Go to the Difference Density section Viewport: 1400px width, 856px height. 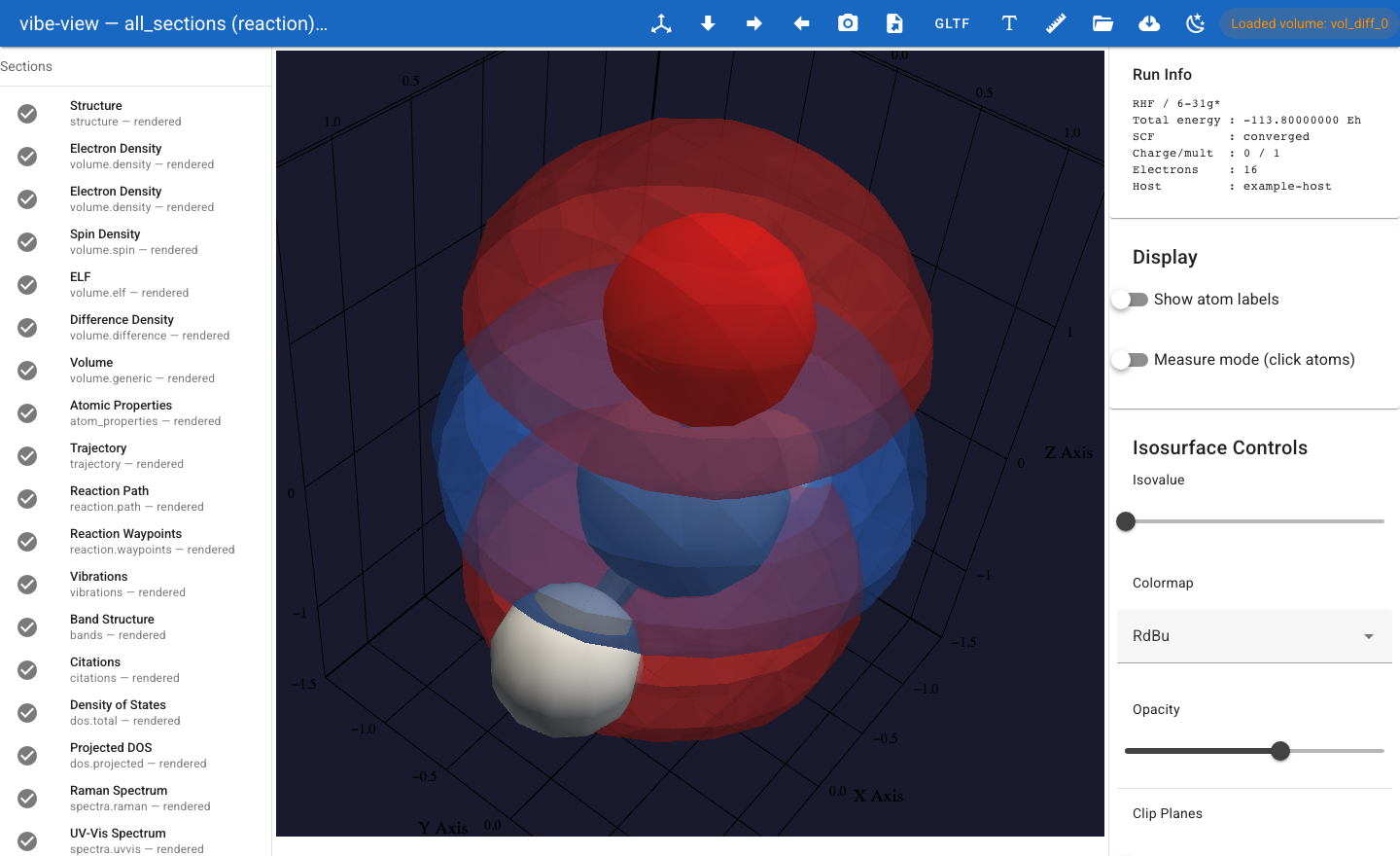click(135, 328)
